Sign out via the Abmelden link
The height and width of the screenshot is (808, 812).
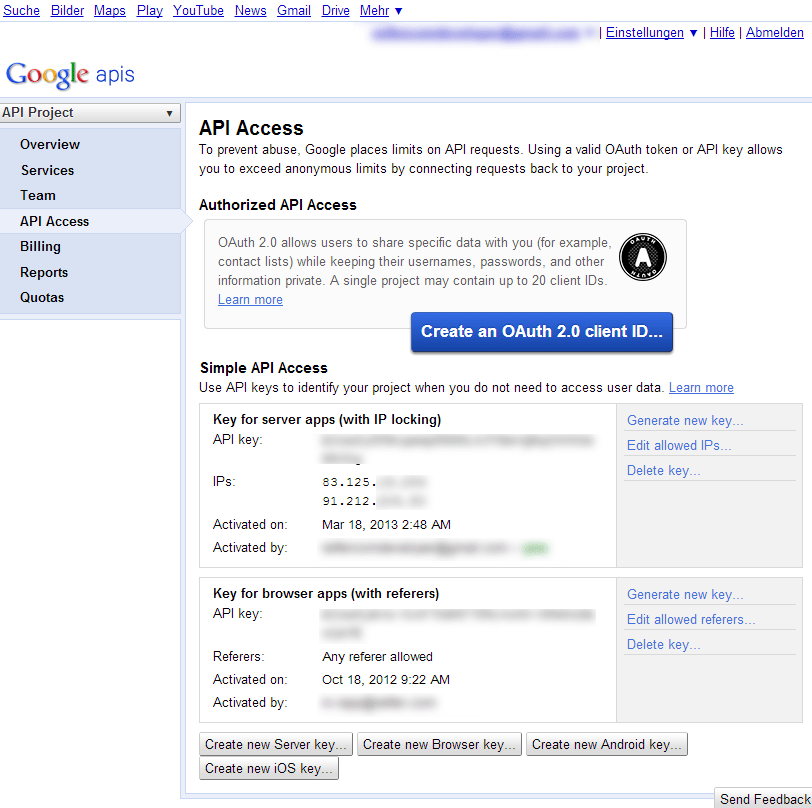[x=775, y=32]
